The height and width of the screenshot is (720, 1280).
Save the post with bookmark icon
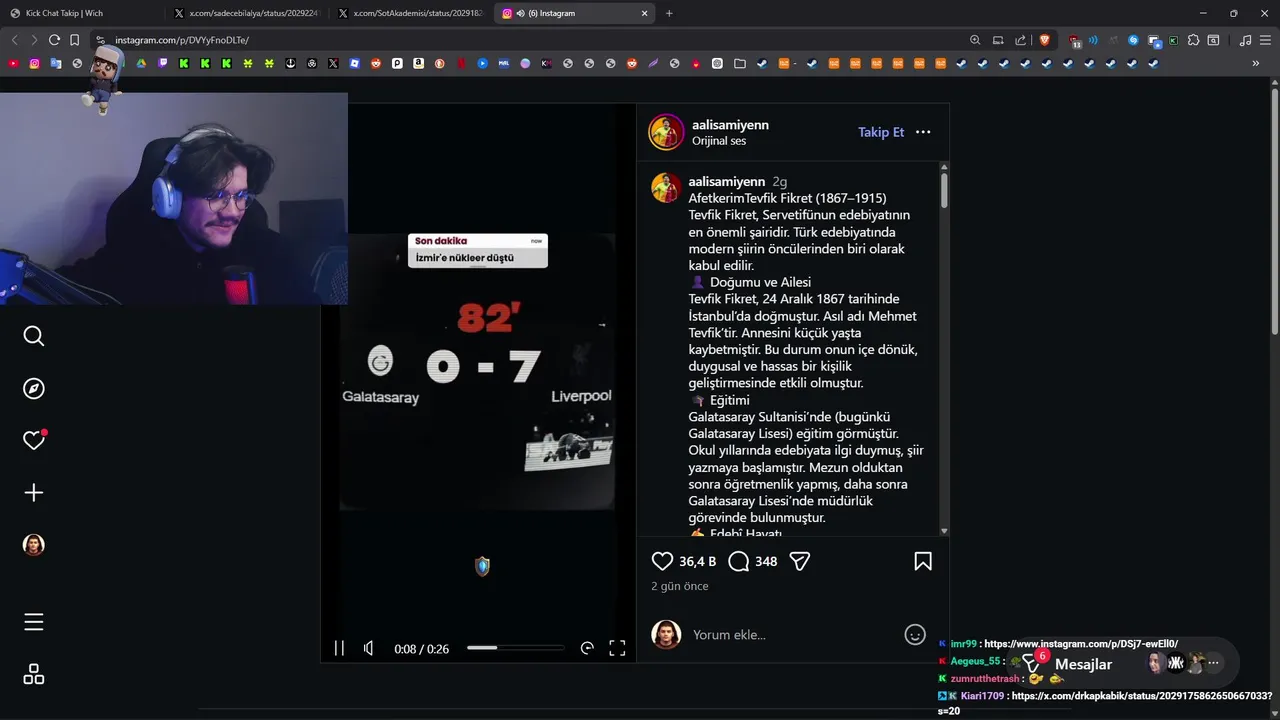click(923, 561)
